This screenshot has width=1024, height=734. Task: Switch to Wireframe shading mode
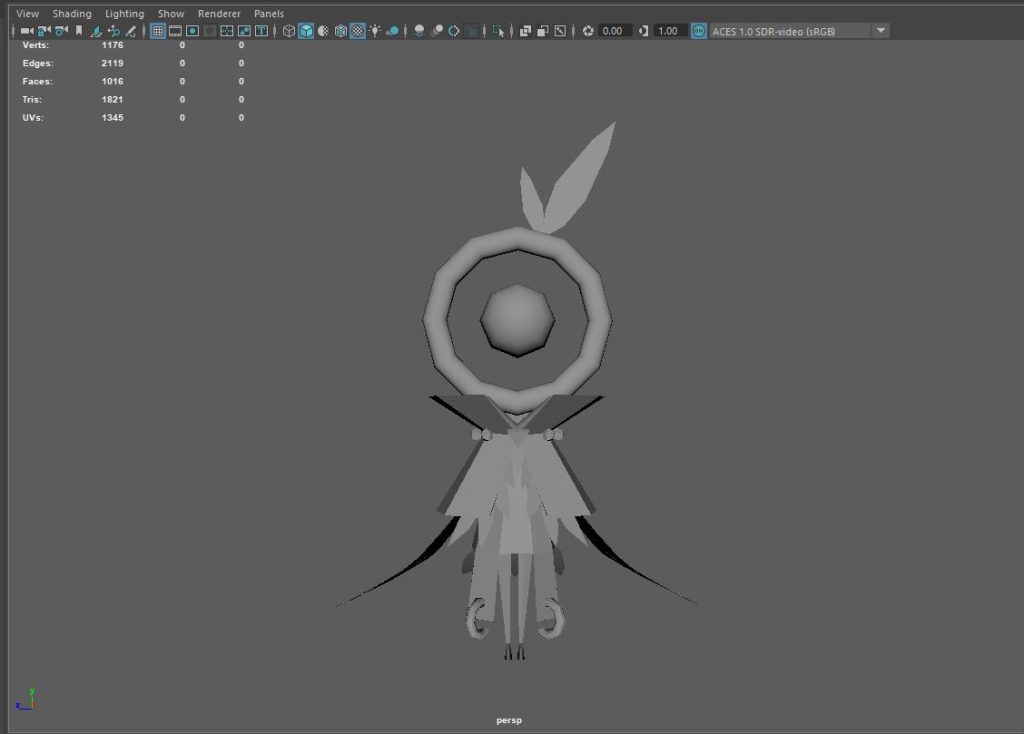[x=289, y=31]
